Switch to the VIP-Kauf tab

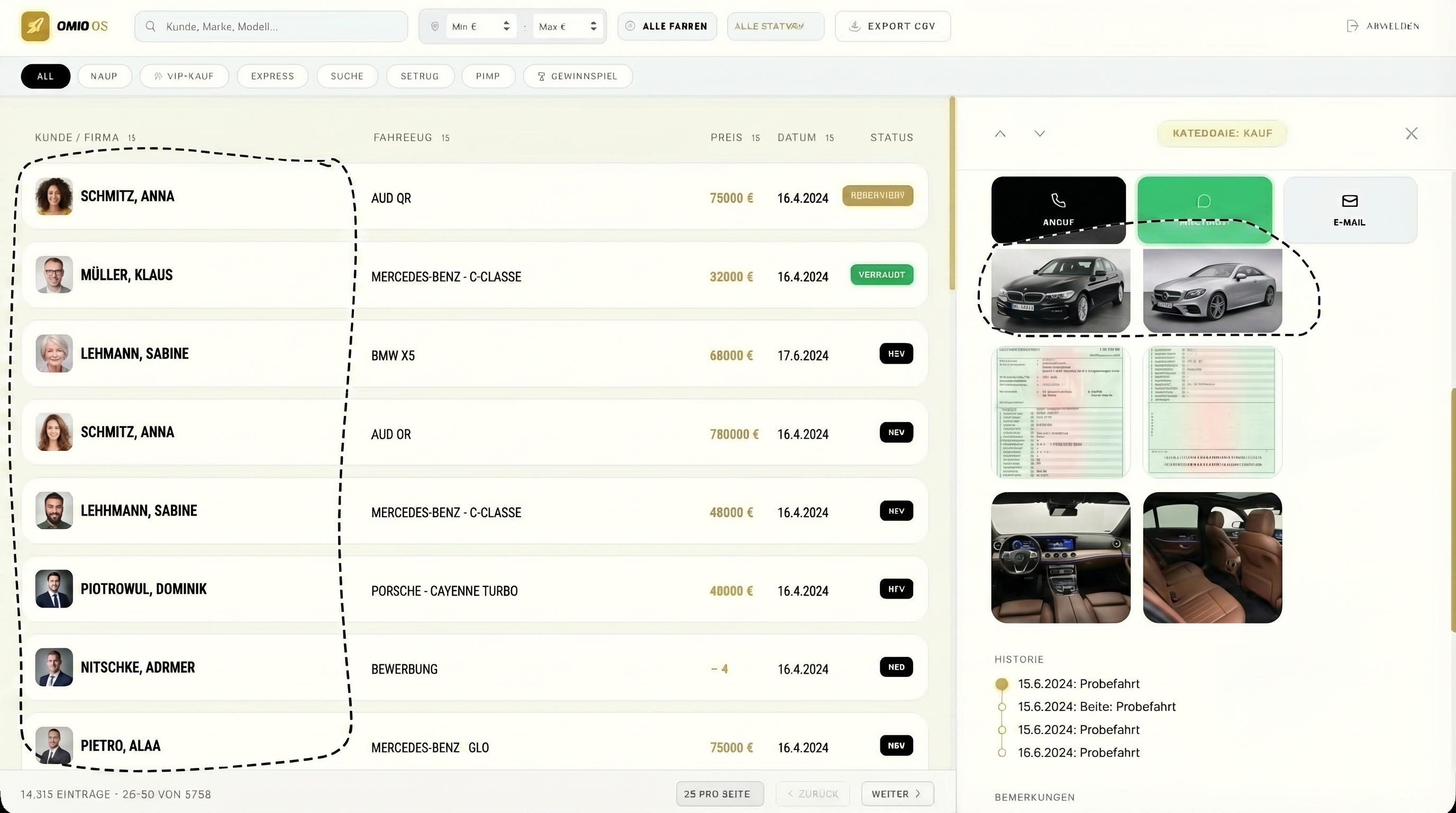click(x=184, y=76)
